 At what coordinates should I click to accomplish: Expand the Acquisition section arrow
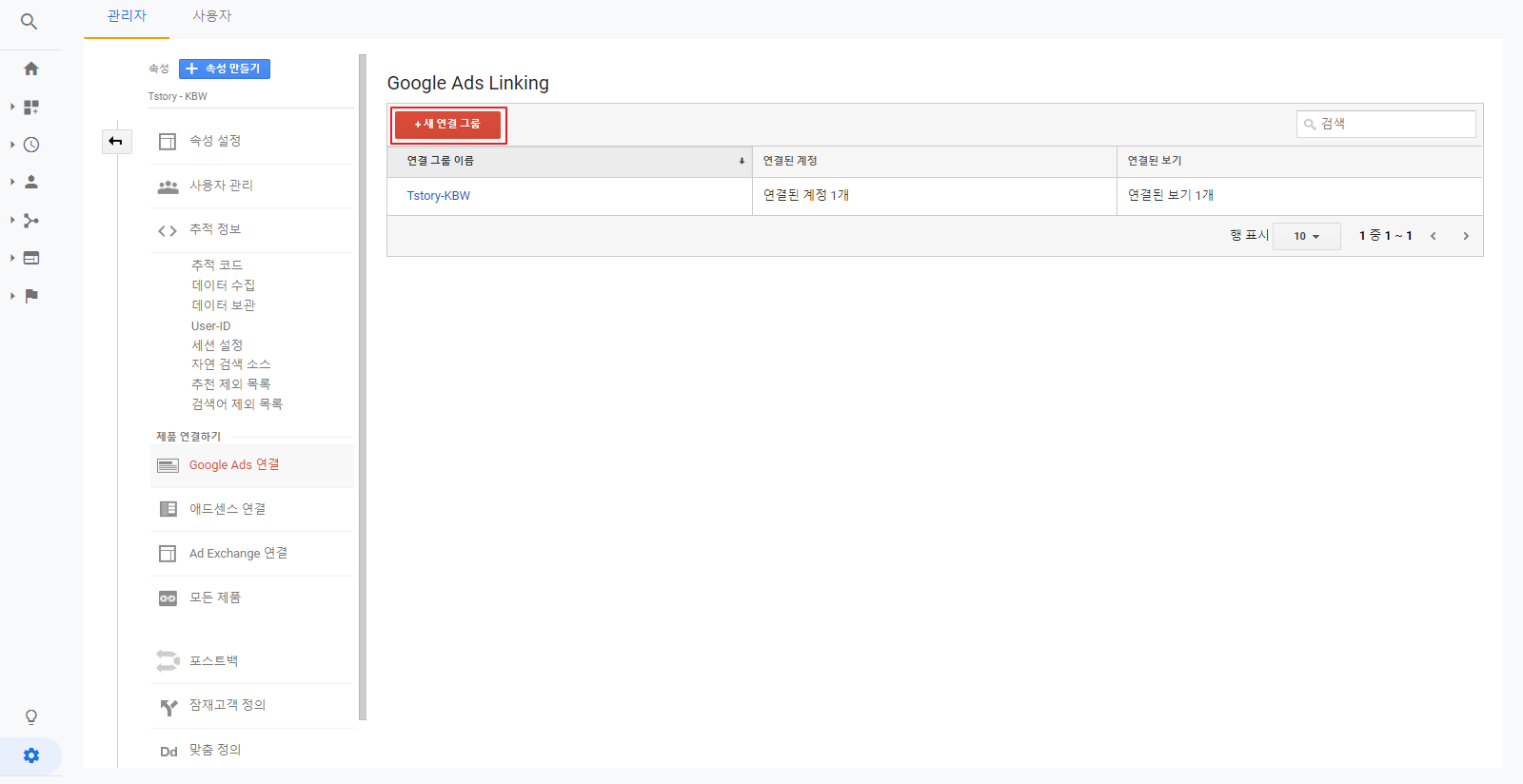[x=12, y=220]
